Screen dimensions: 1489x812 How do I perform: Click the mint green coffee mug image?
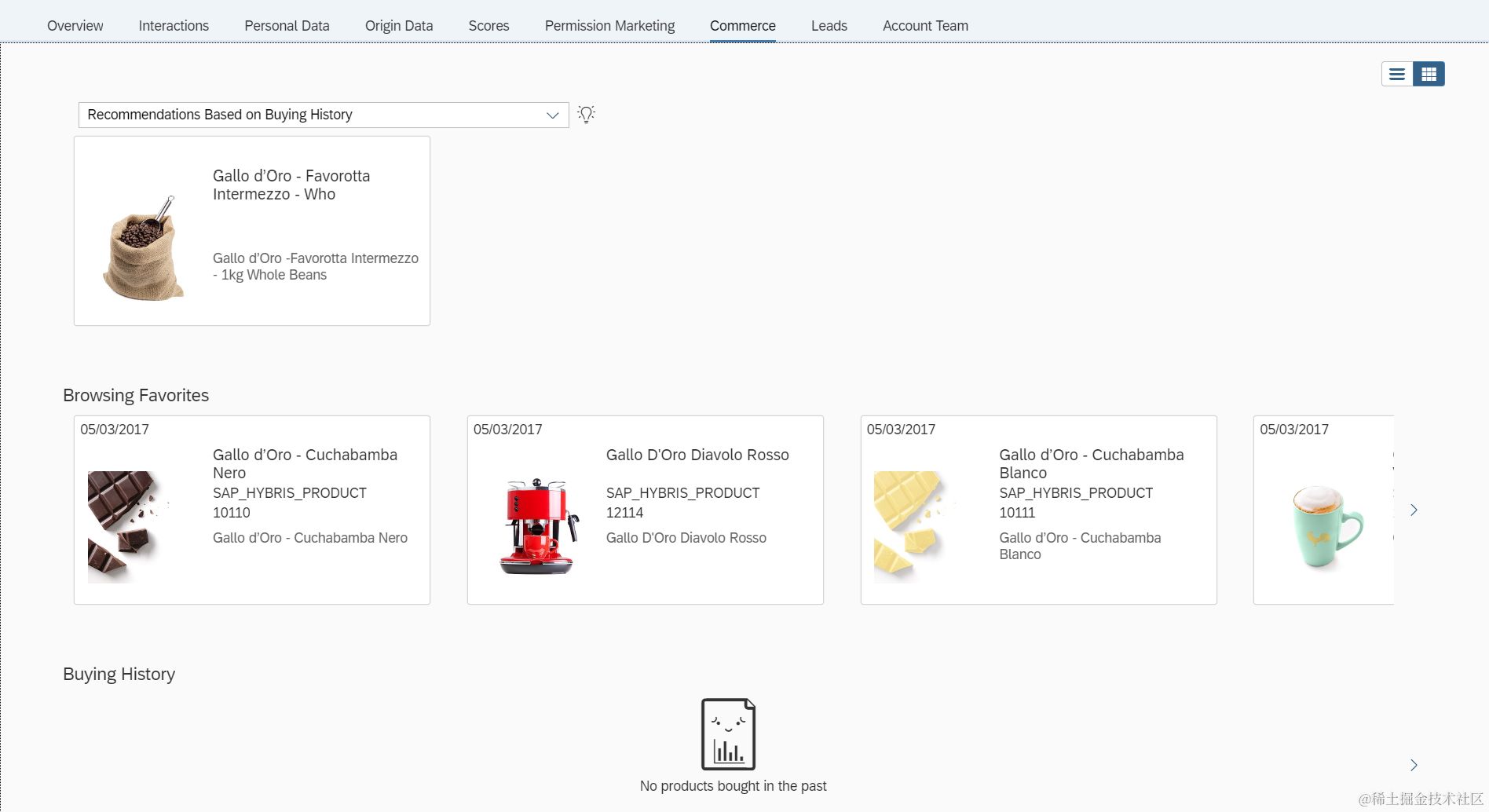click(1326, 526)
